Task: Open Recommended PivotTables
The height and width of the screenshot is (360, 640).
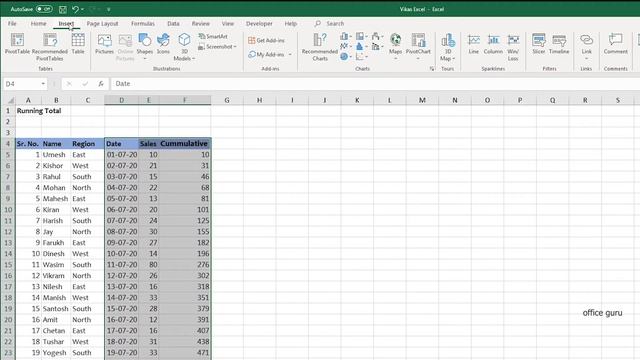Action: coord(50,47)
